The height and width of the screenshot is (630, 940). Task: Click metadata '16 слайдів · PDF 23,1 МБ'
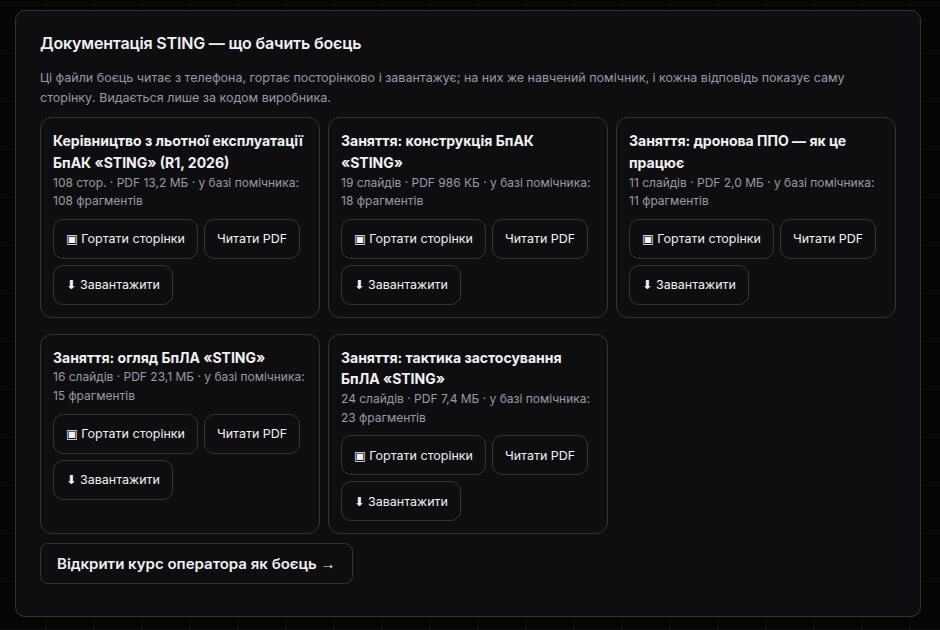pyautogui.click(x=123, y=377)
